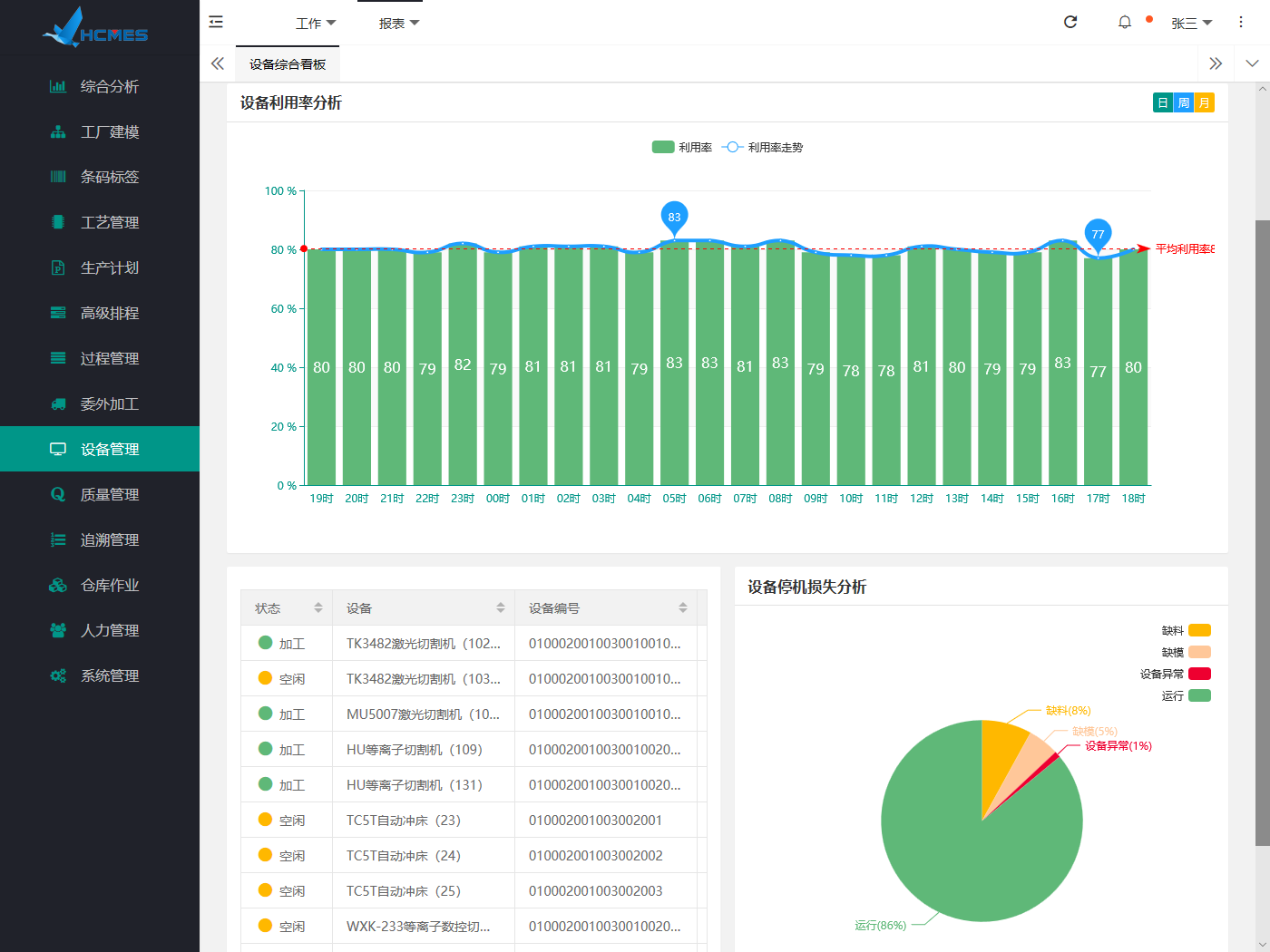The image size is (1270, 952).
Task: Click the 工厂建模 hierarchy icon
Action: [x=58, y=131]
